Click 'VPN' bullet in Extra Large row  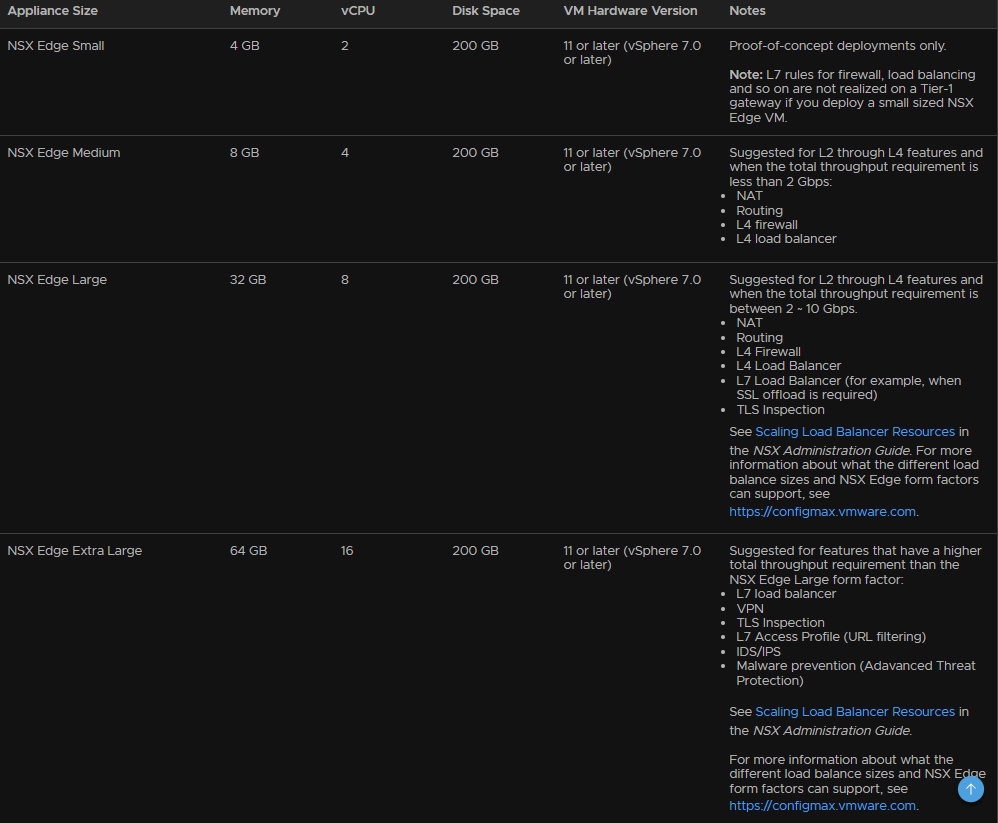[750, 608]
